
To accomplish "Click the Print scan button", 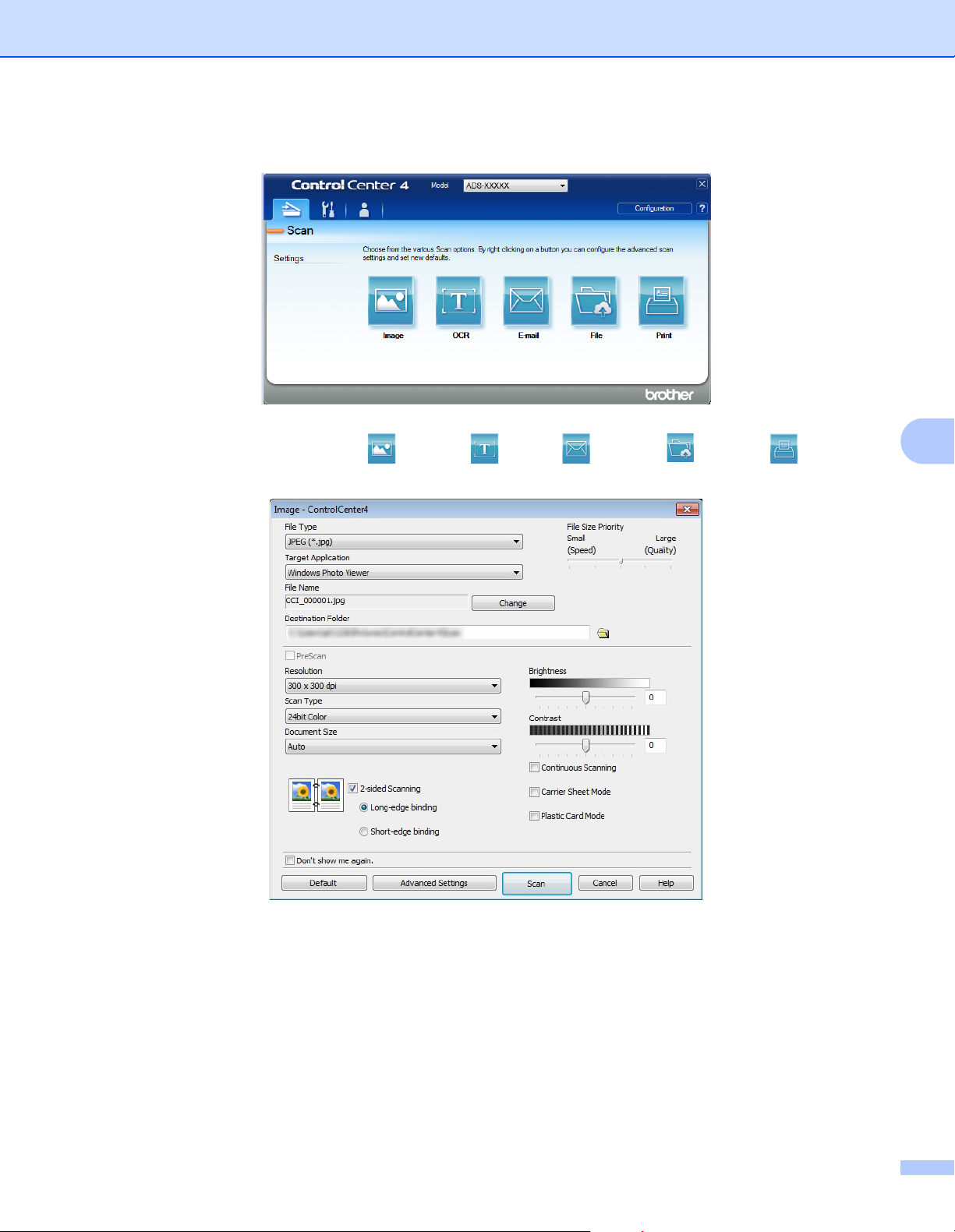I will (663, 301).
